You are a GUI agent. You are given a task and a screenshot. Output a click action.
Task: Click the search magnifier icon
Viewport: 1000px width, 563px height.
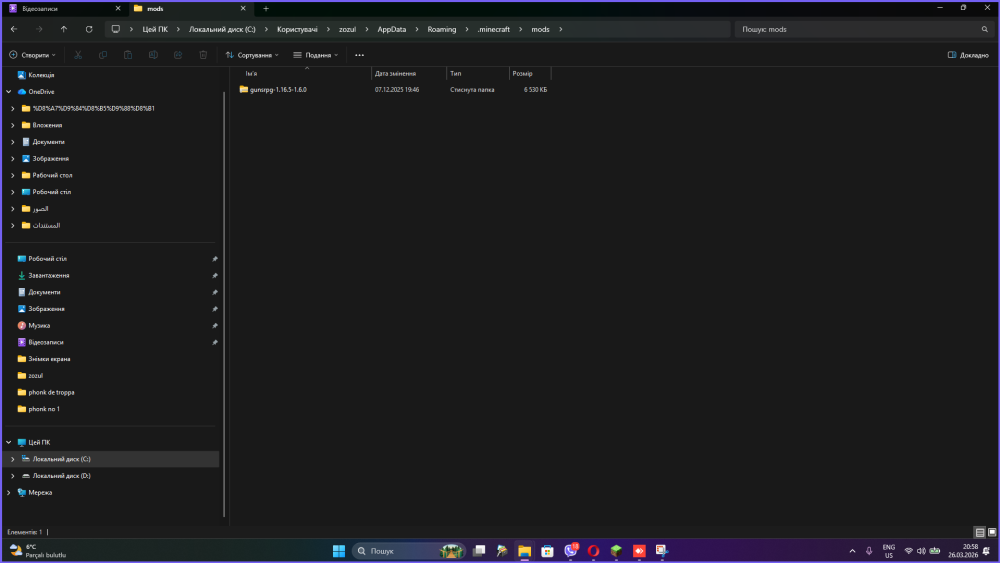(985, 29)
